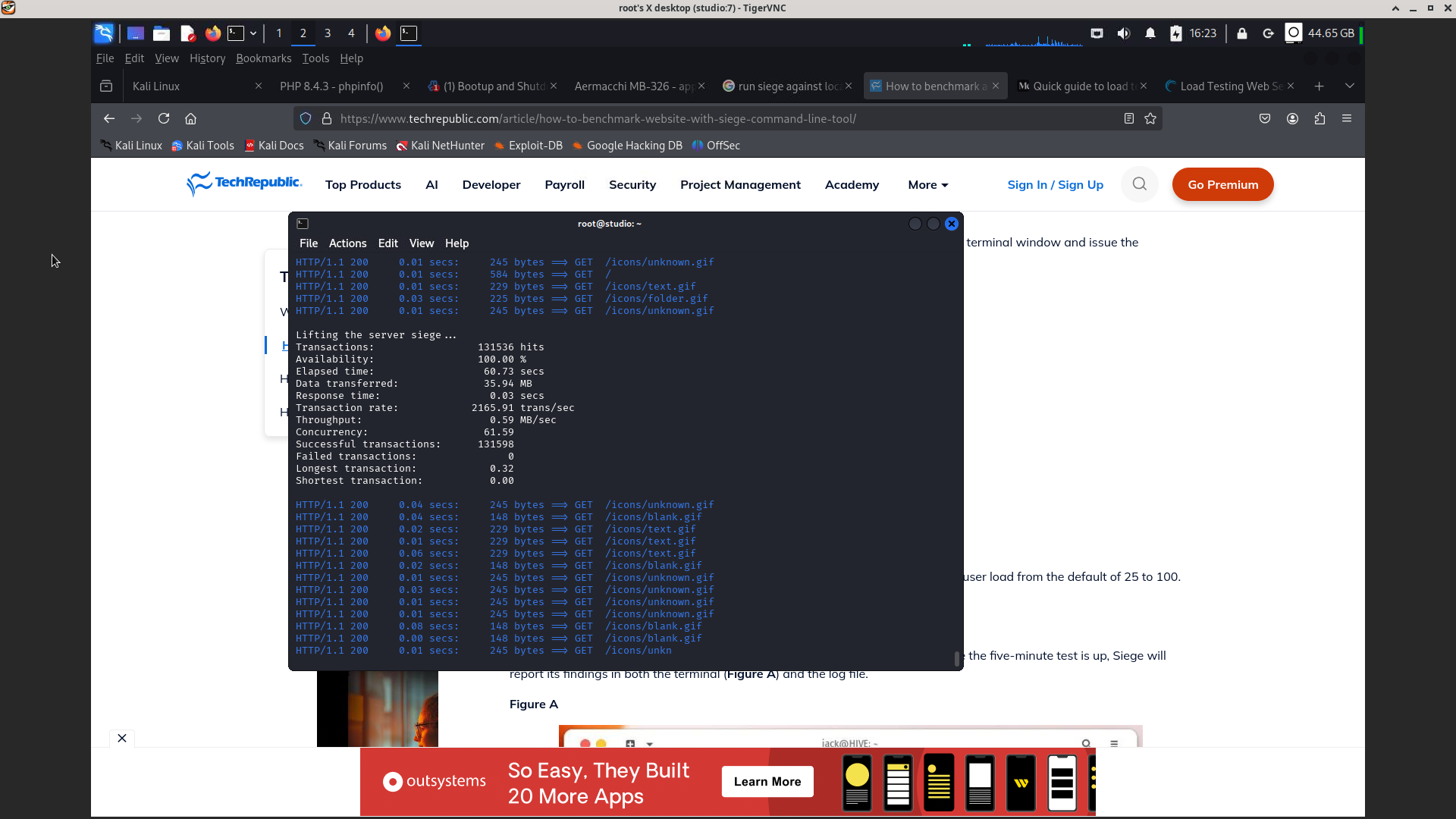Open Firefox Tools menu
1456x819 pixels.
click(x=315, y=58)
